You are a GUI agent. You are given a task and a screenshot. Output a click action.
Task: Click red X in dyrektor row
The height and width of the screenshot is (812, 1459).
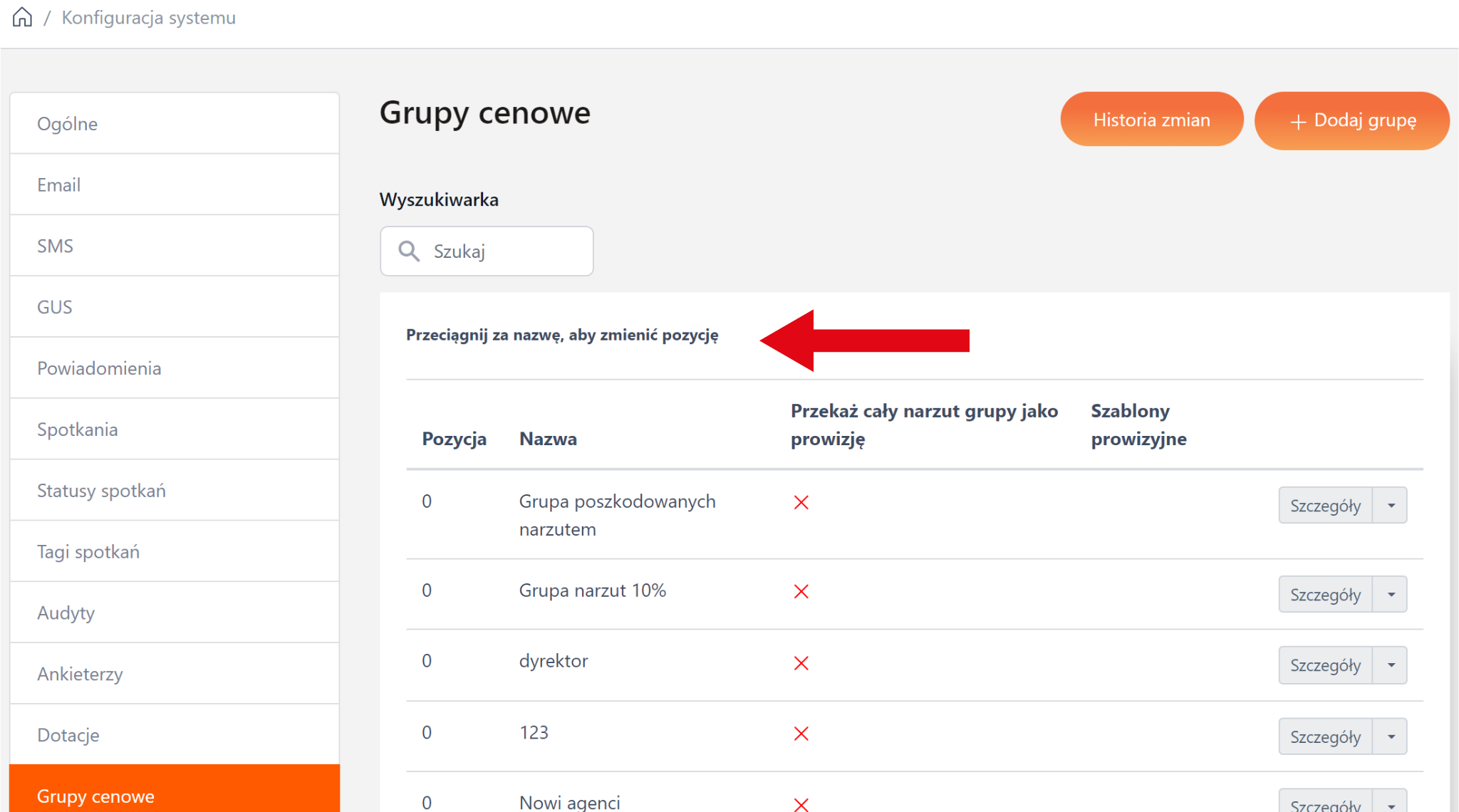pos(801,663)
